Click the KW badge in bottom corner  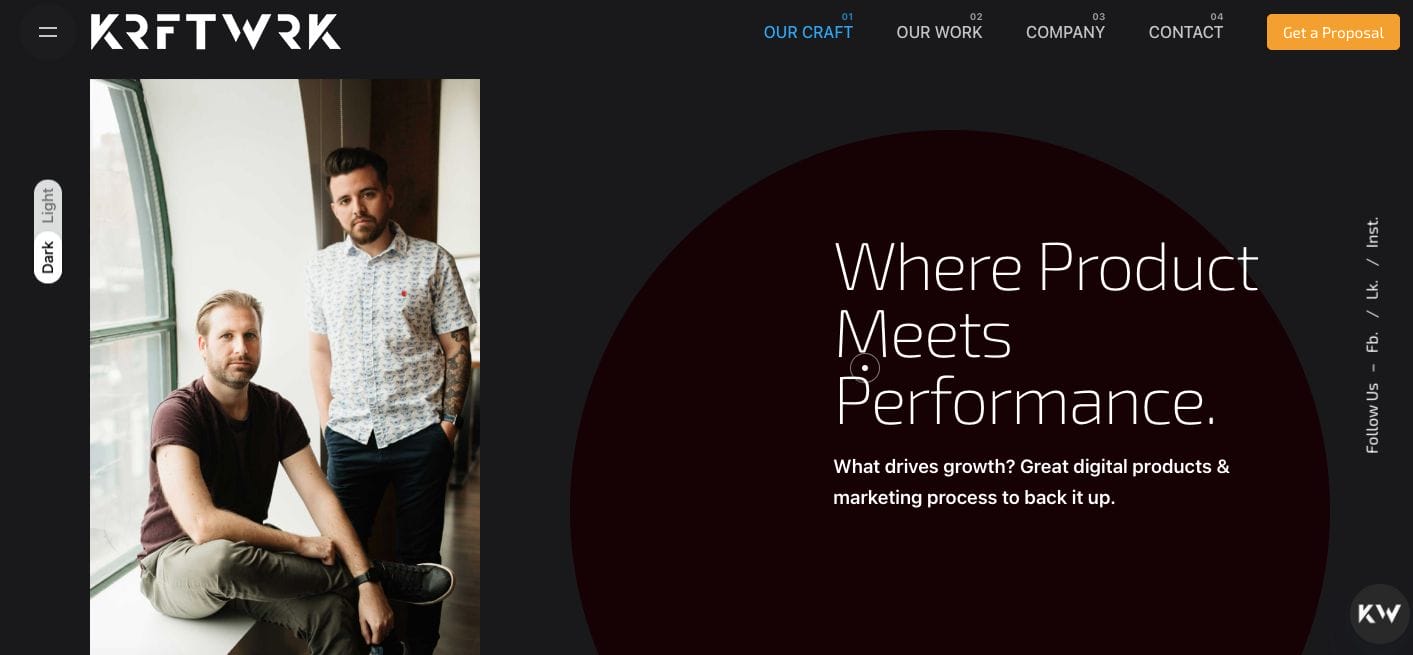click(x=1380, y=613)
